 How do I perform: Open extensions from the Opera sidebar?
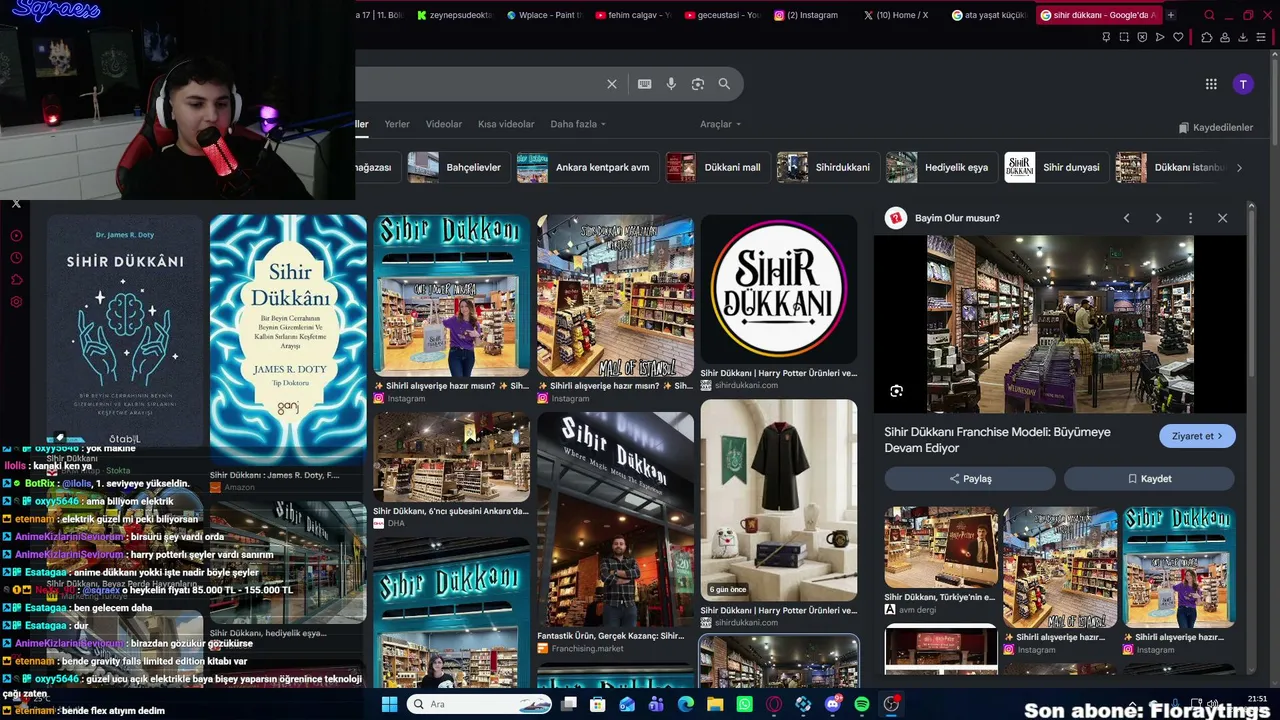[16, 280]
